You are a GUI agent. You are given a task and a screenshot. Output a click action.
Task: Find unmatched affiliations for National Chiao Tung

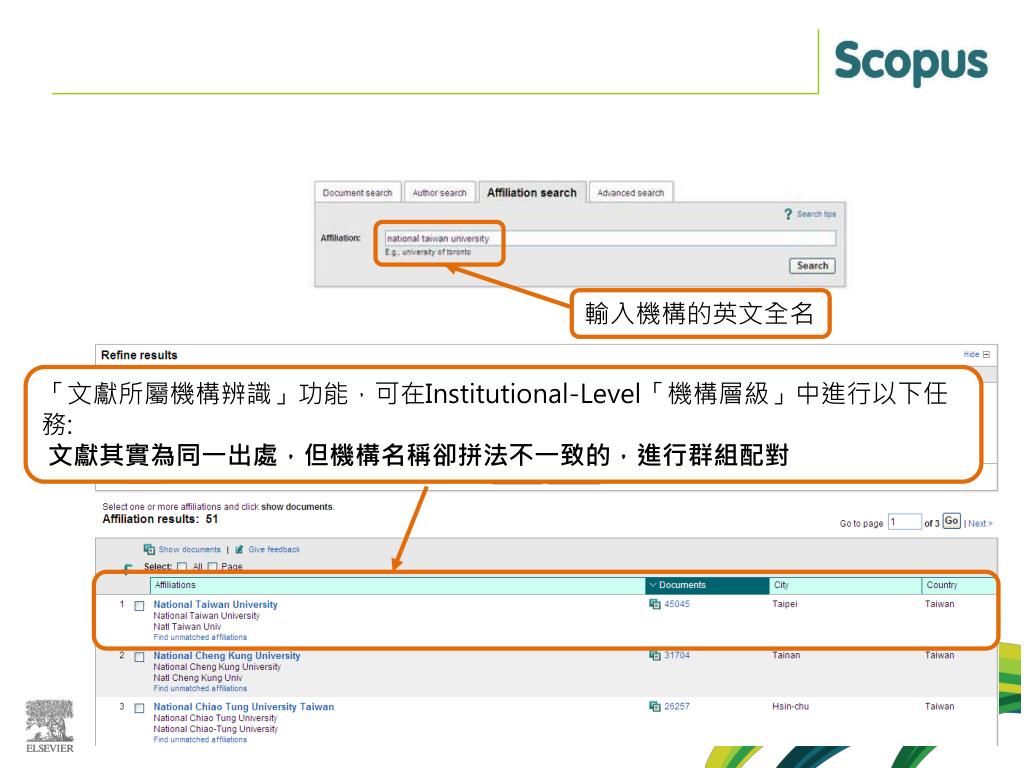200,739
